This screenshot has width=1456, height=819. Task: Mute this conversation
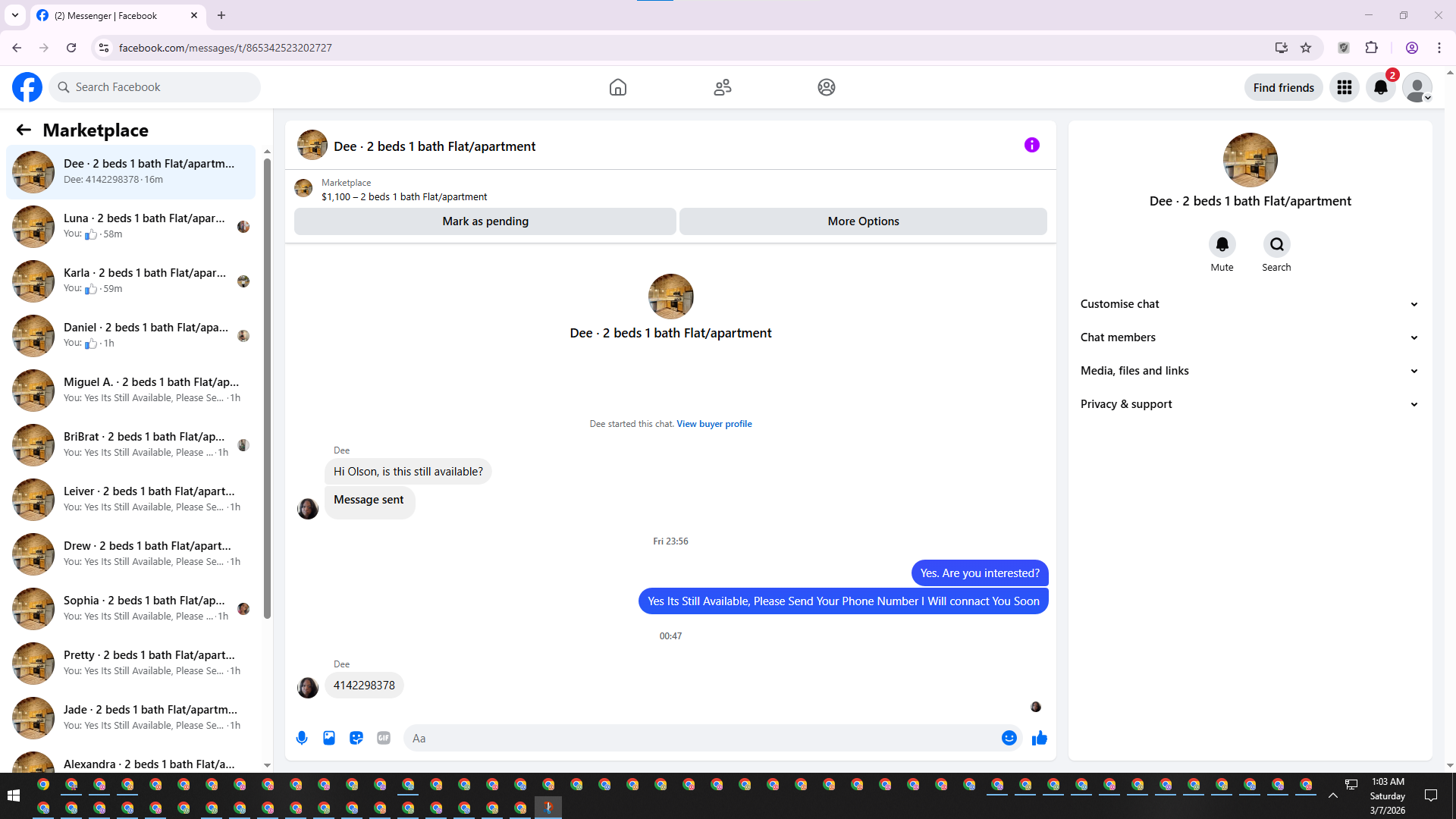[1222, 244]
